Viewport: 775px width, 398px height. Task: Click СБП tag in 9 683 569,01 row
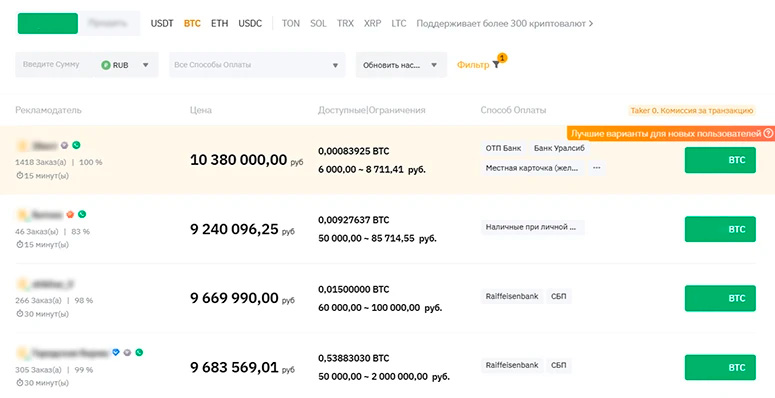[x=559, y=365]
